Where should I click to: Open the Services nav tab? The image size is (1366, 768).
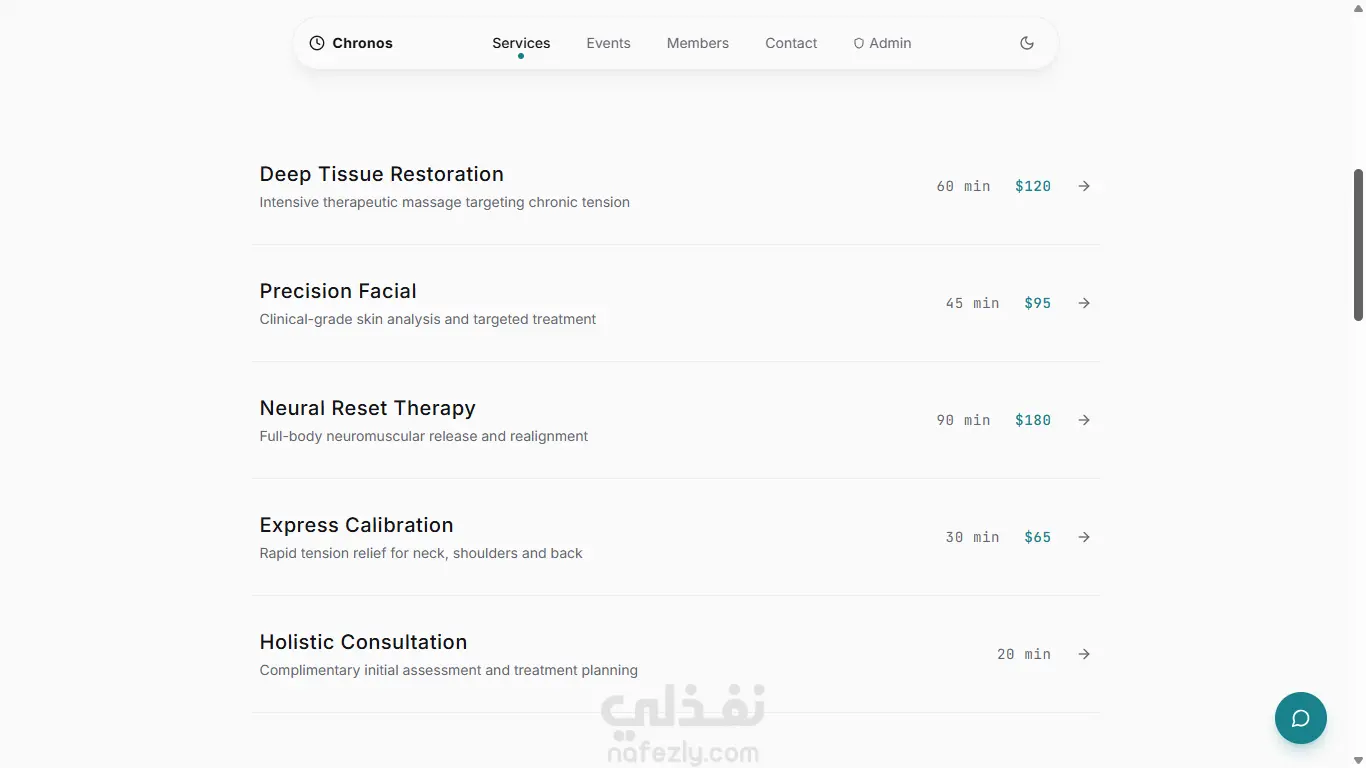point(521,43)
